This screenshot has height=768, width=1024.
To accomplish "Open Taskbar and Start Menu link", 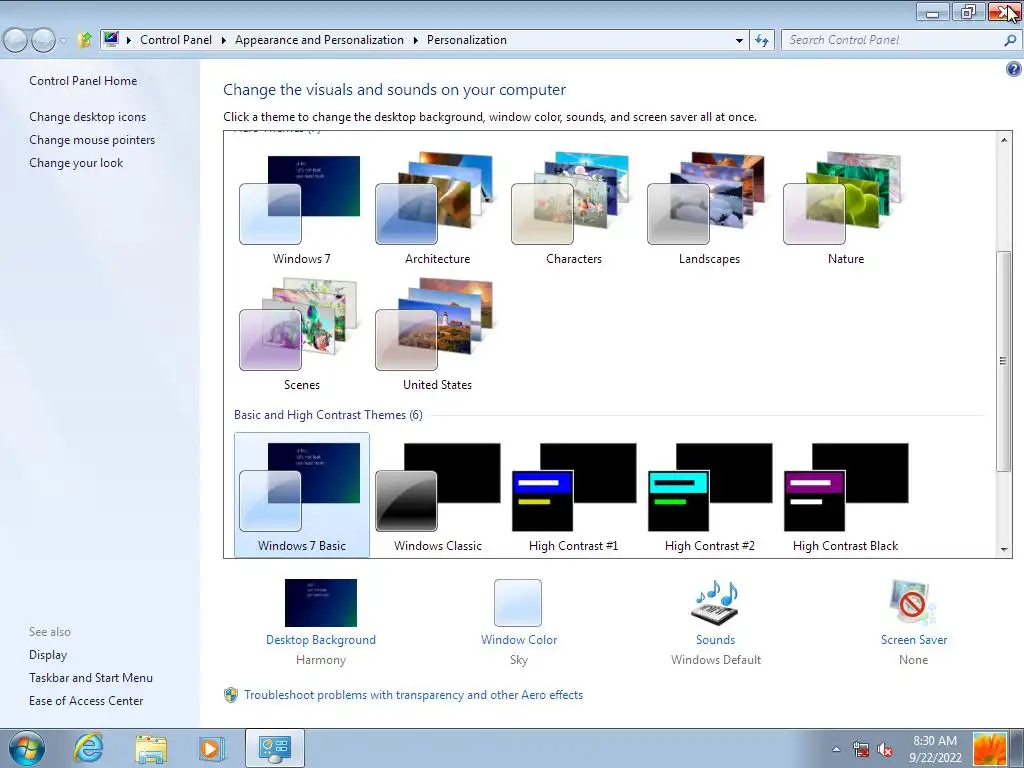I will coord(91,678).
